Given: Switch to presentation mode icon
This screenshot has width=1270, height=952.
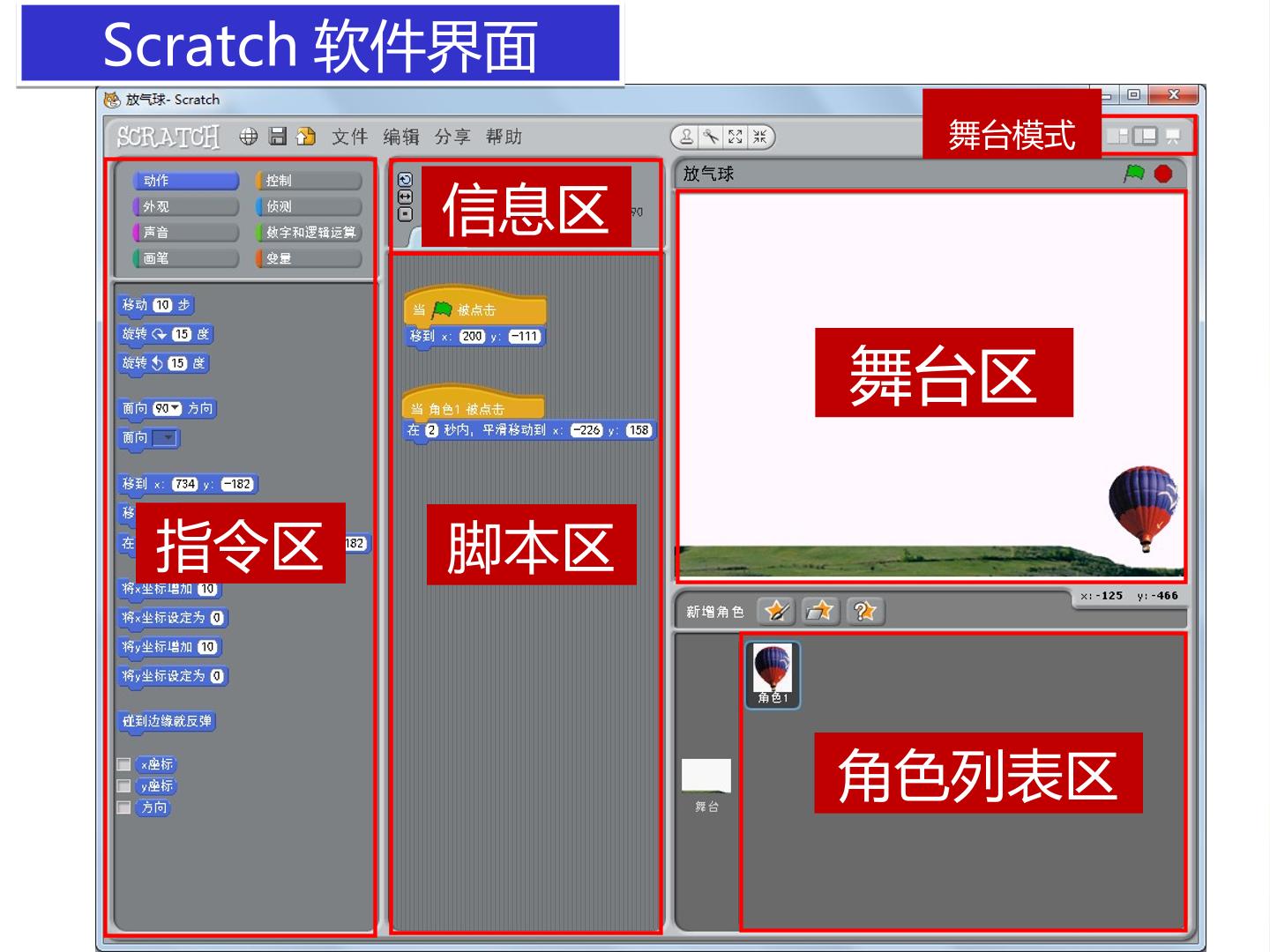Looking at the screenshot, I should [x=1173, y=136].
